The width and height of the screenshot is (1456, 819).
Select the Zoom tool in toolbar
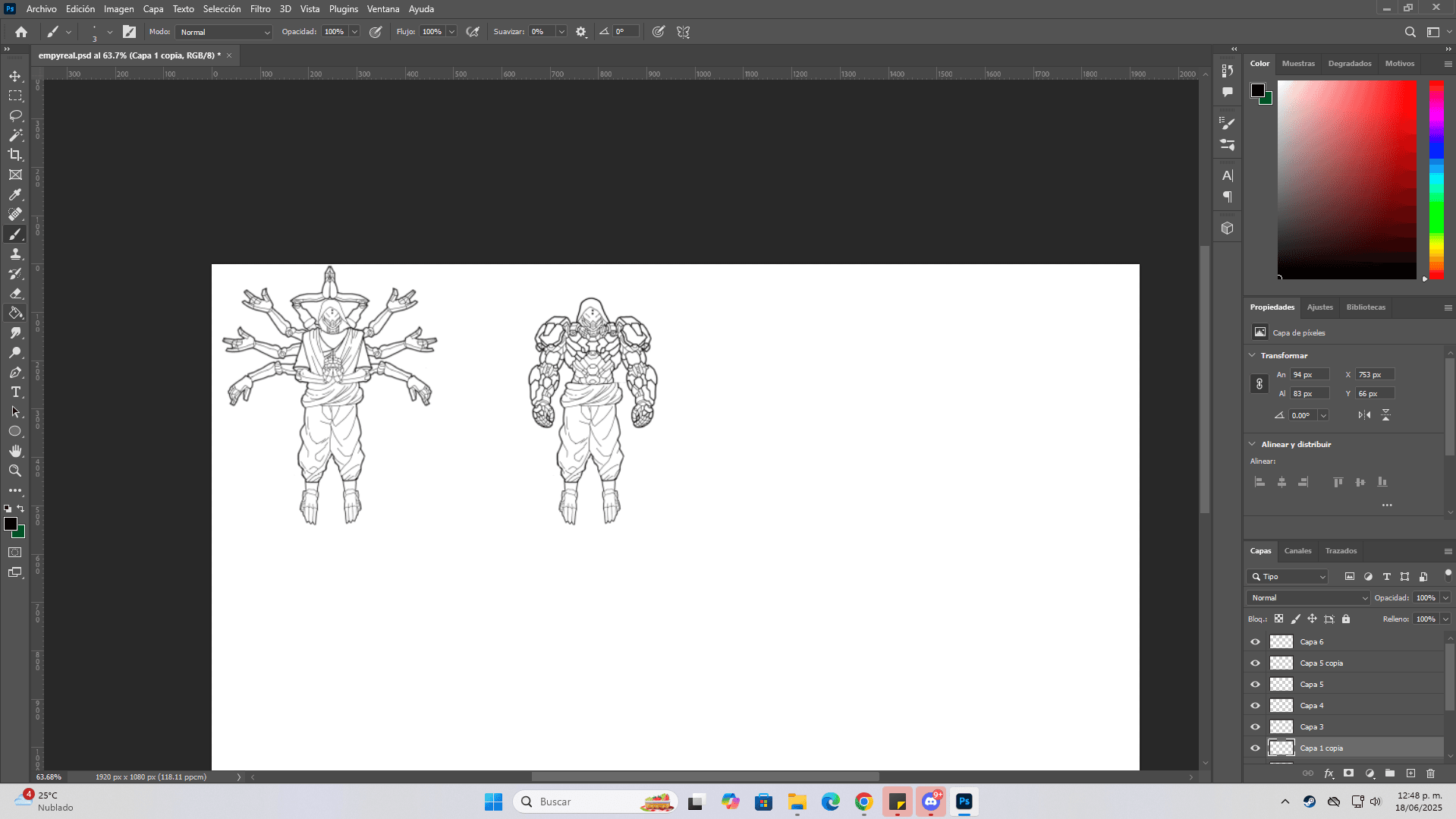pos(15,471)
